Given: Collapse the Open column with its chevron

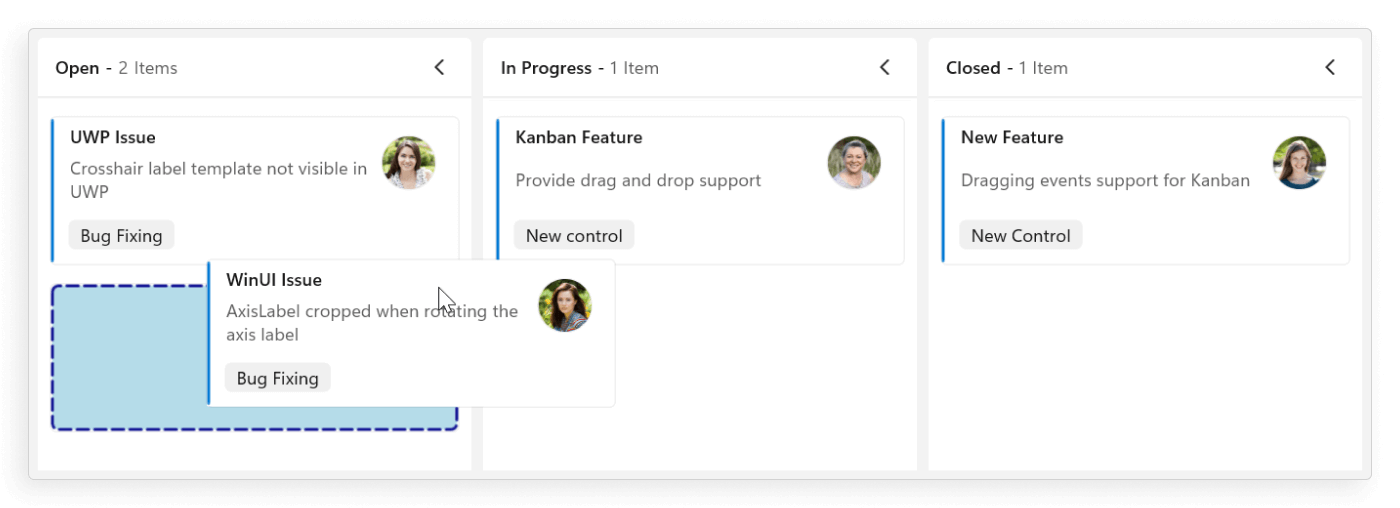Looking at the screenshot, I should tap(439, 67).
